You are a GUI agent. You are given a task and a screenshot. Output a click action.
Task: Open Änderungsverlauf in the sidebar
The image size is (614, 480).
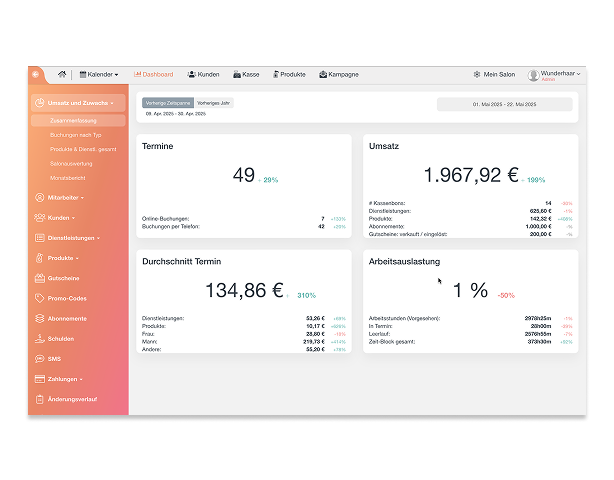coord(72,399)
